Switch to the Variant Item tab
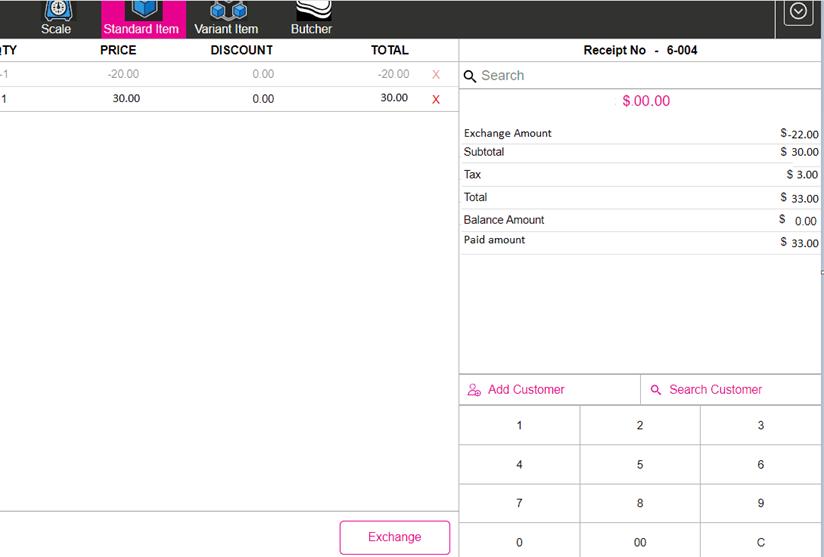Image resolution: width=824 pixels, height=557 pixels. (226, 19)
